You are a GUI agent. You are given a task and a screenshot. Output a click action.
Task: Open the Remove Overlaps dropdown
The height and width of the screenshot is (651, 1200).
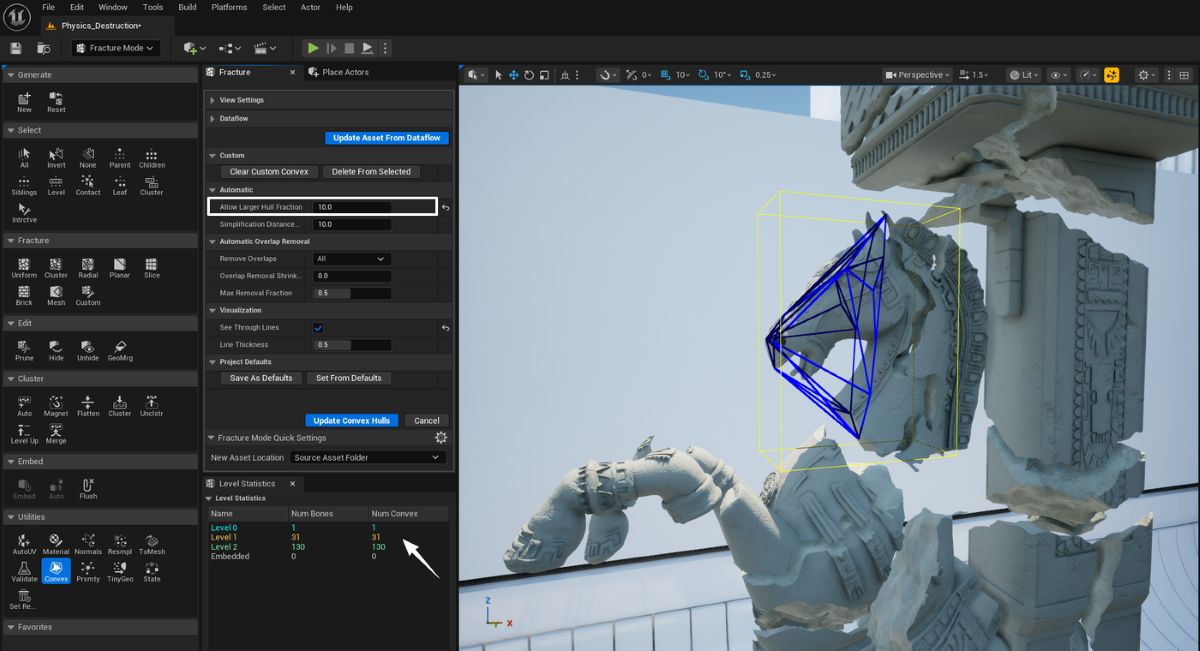(351, 259)
